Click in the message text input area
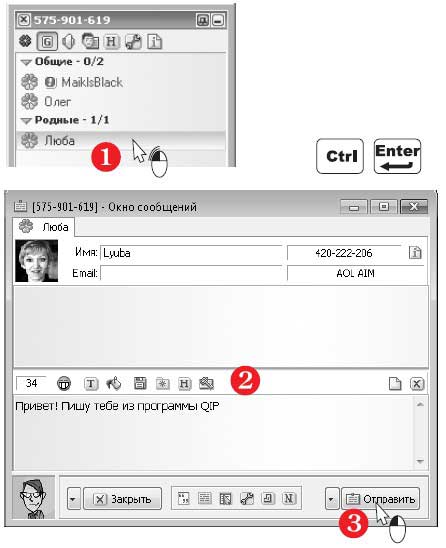 (x=213, y=433)
